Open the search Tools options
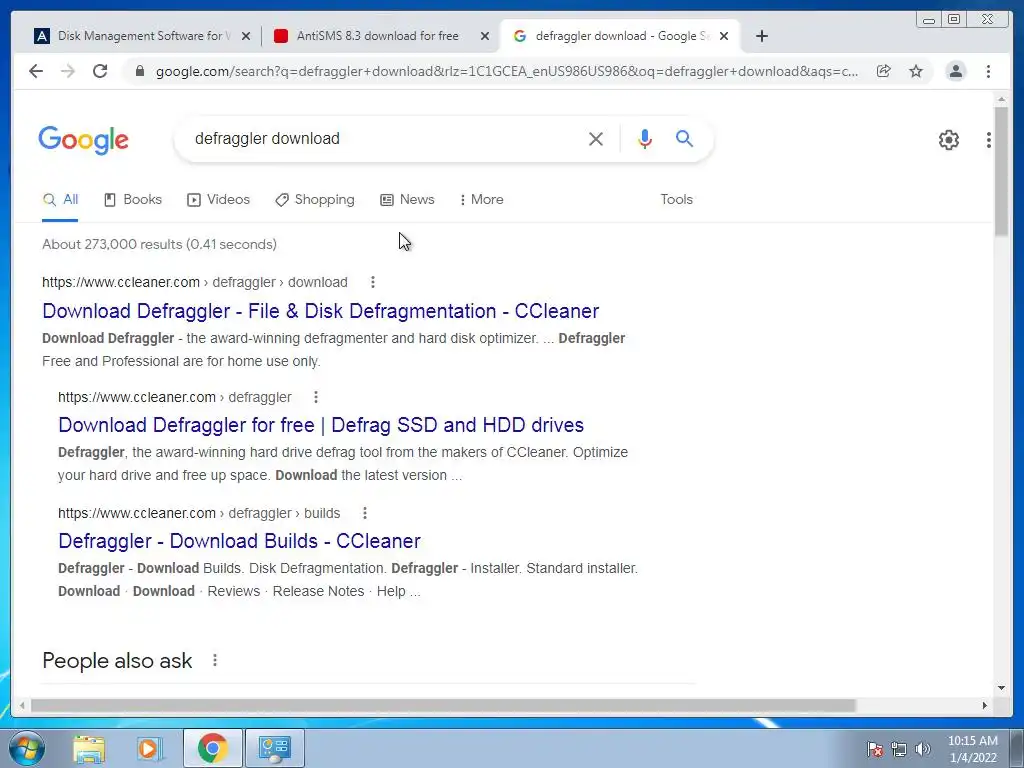1024x768 pixels. click(x=677, y=199)
